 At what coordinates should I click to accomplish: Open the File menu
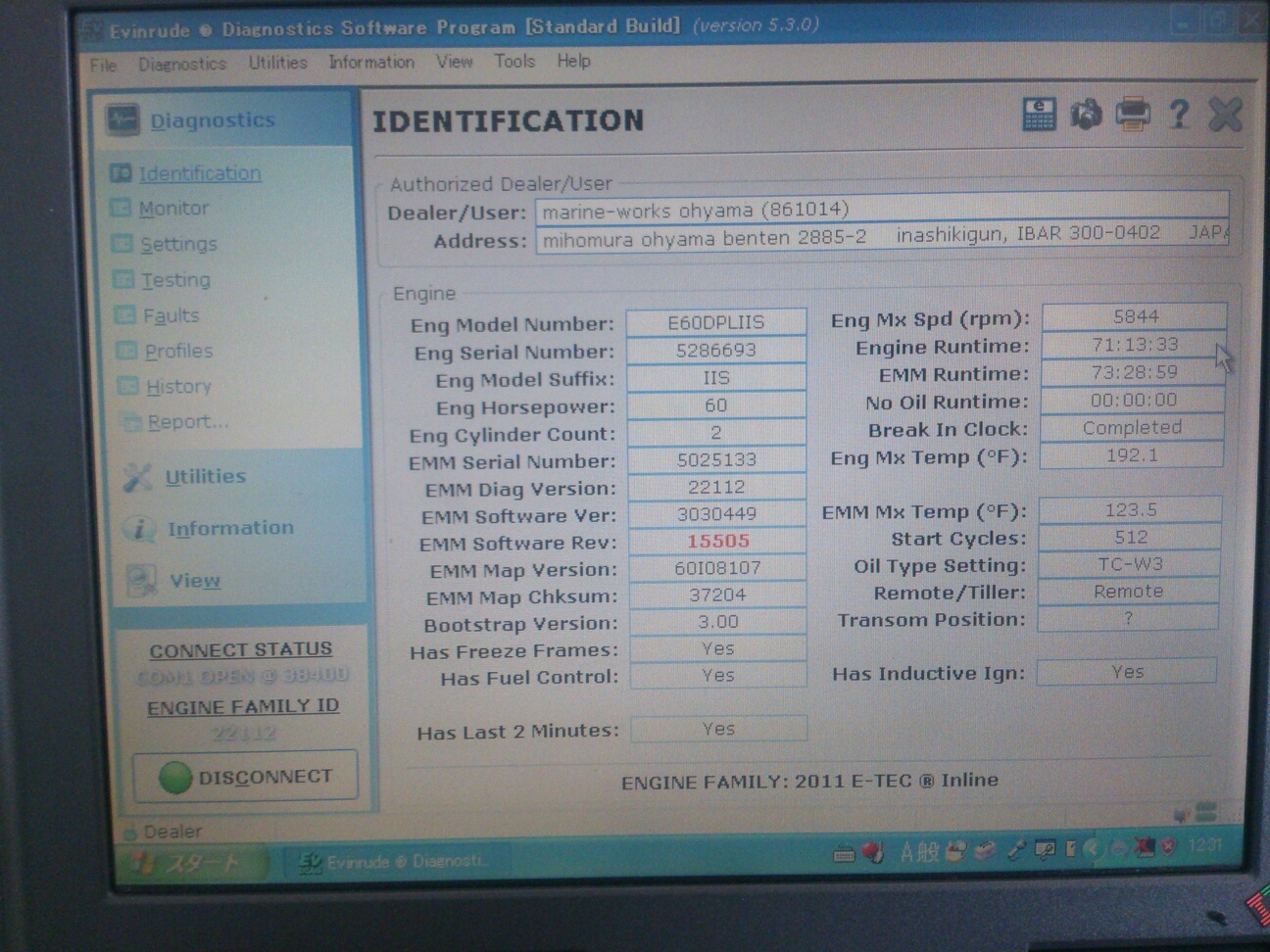coord(103,65)
